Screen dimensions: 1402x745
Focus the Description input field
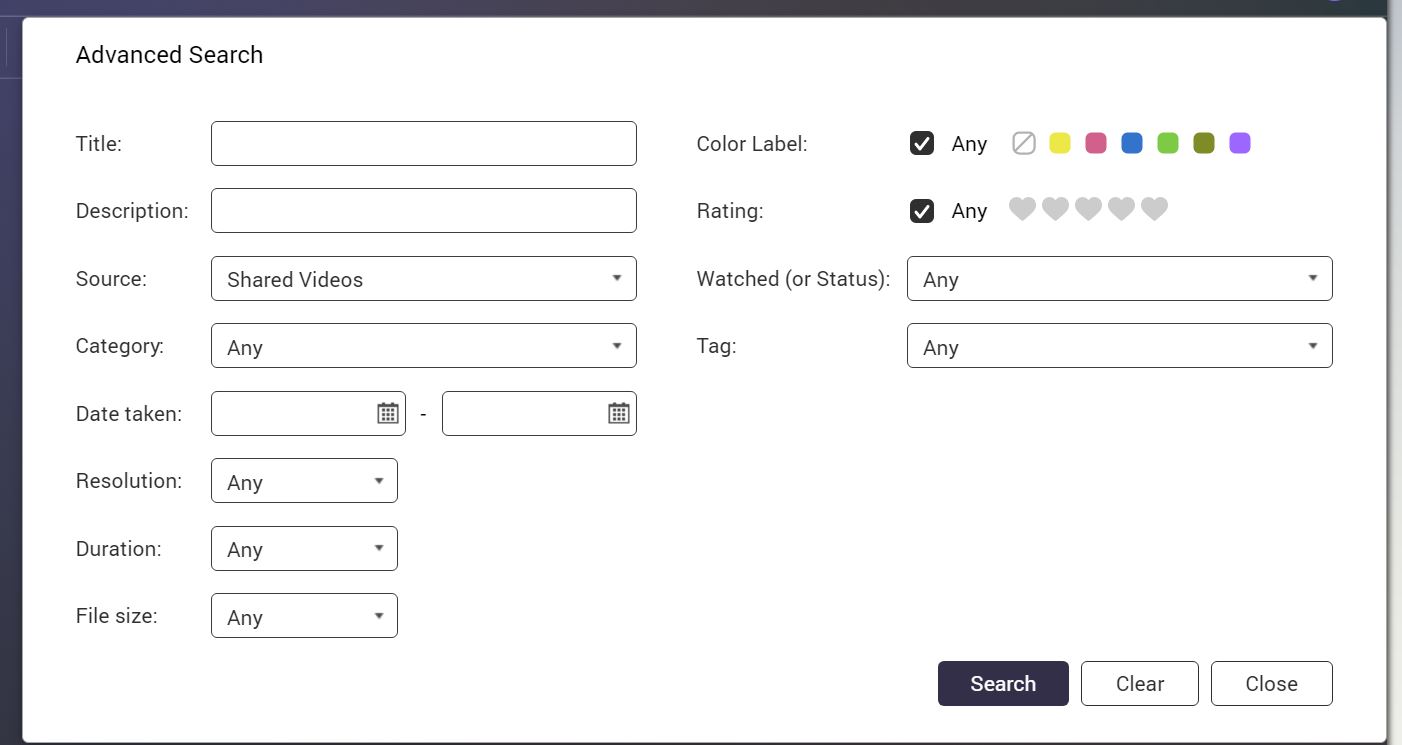point(424,210)
